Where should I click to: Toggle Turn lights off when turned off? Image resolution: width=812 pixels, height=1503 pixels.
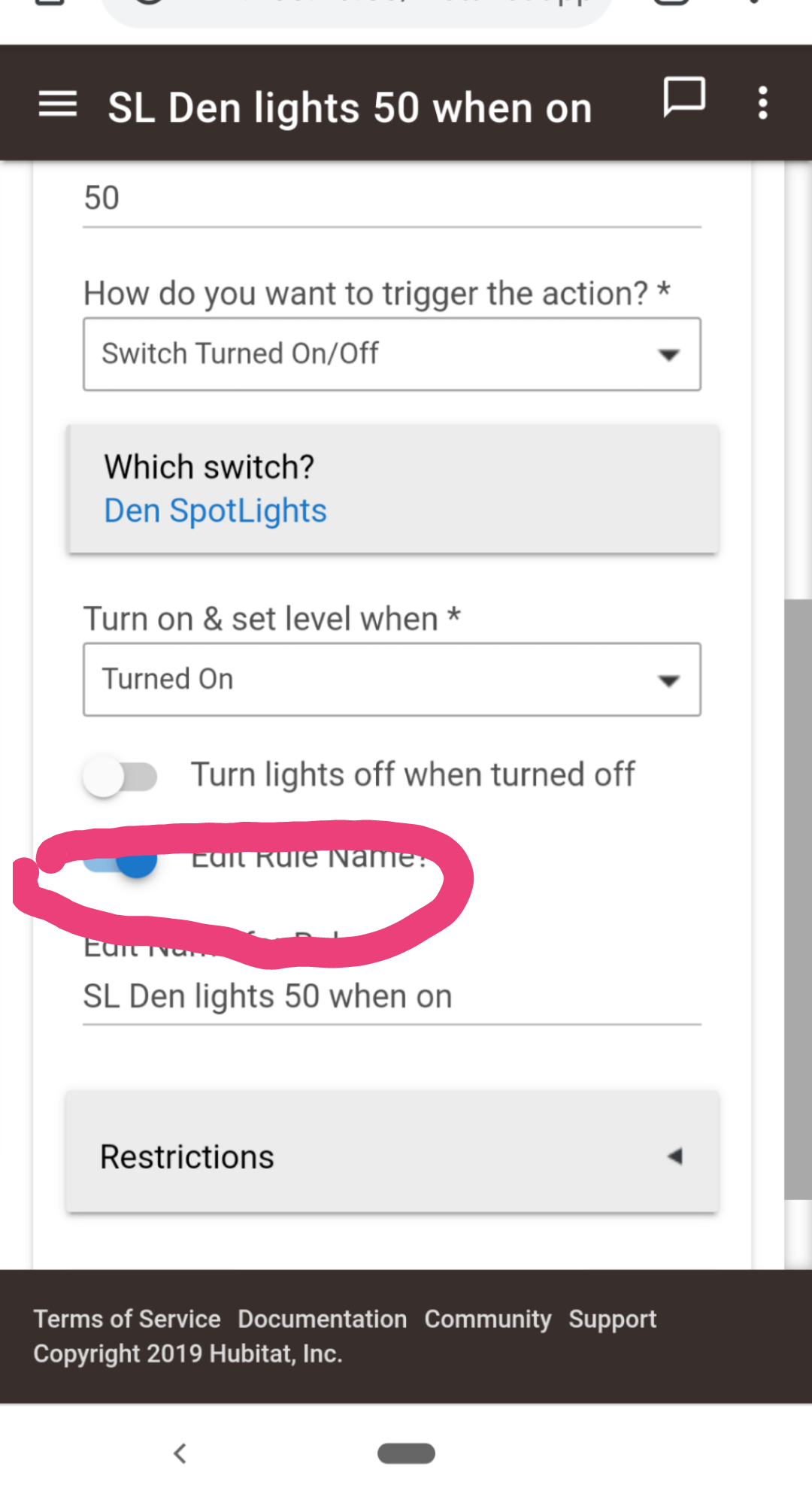point(120,776)
